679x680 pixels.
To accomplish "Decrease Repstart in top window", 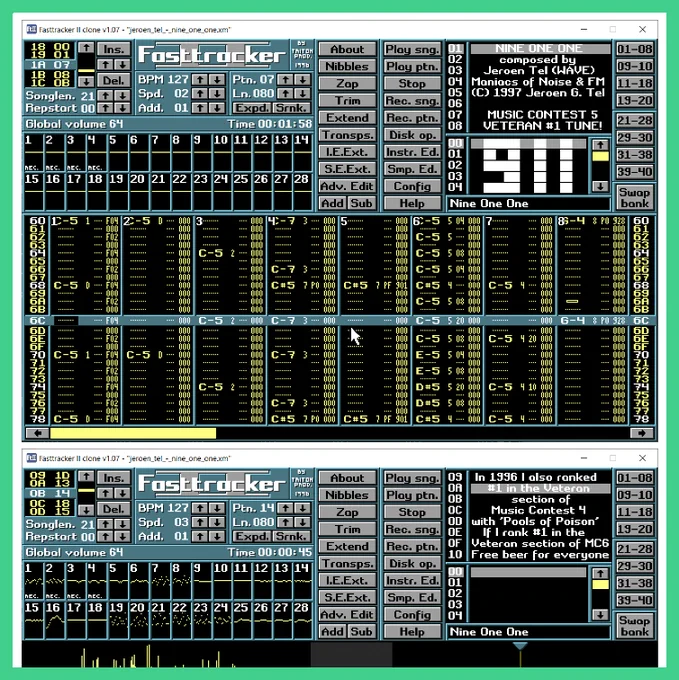I will pyautogui.click(x=123, y=108).
